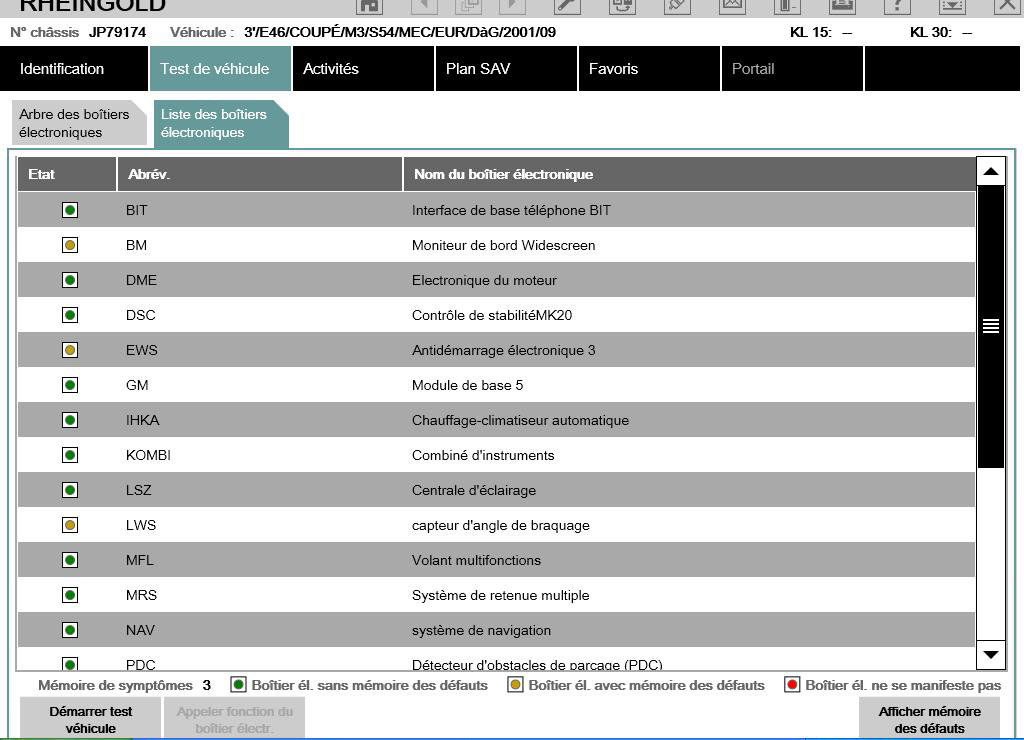Viewport: 1024px width, 740px height.
Task: Select 'système de navigation' row
Action: (x=496, y=630)
